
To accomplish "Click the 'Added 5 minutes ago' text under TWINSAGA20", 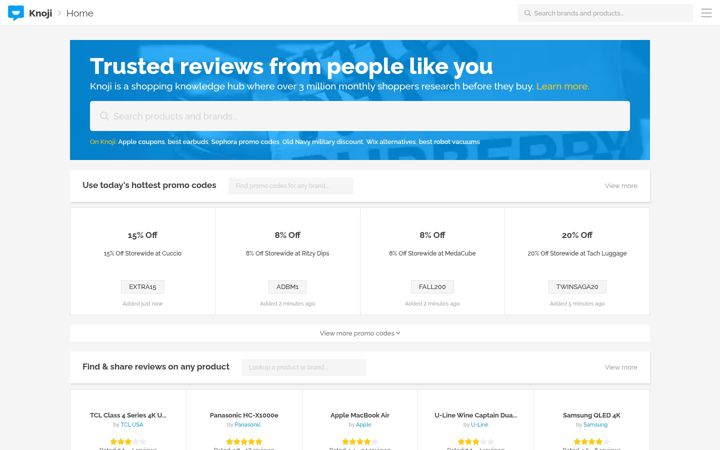I will click(x=577, y=304).
